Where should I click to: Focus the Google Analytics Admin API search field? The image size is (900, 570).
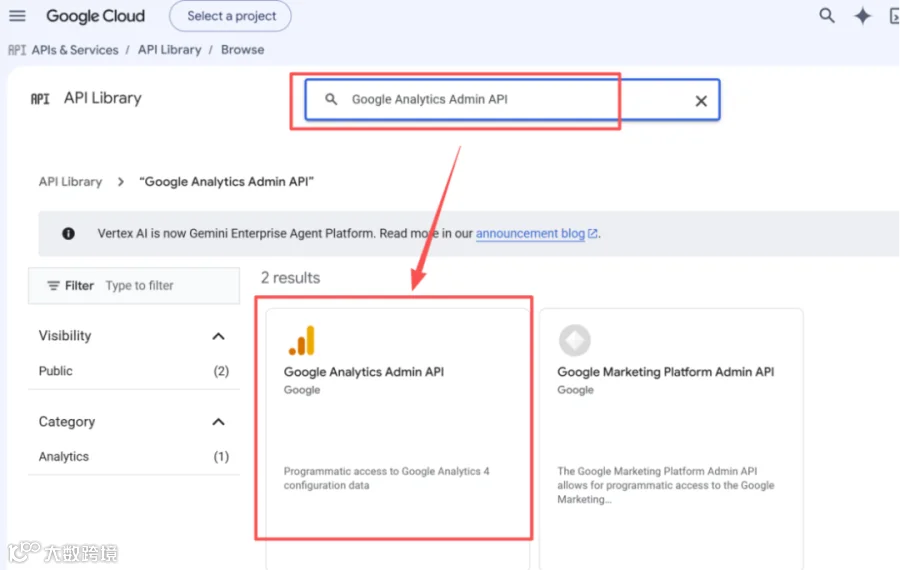pos(512,99)
